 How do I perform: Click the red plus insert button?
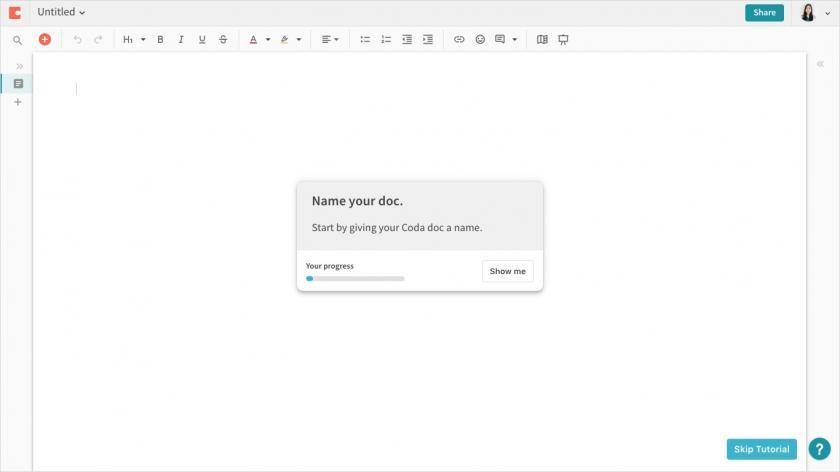(x=44, y=39)
